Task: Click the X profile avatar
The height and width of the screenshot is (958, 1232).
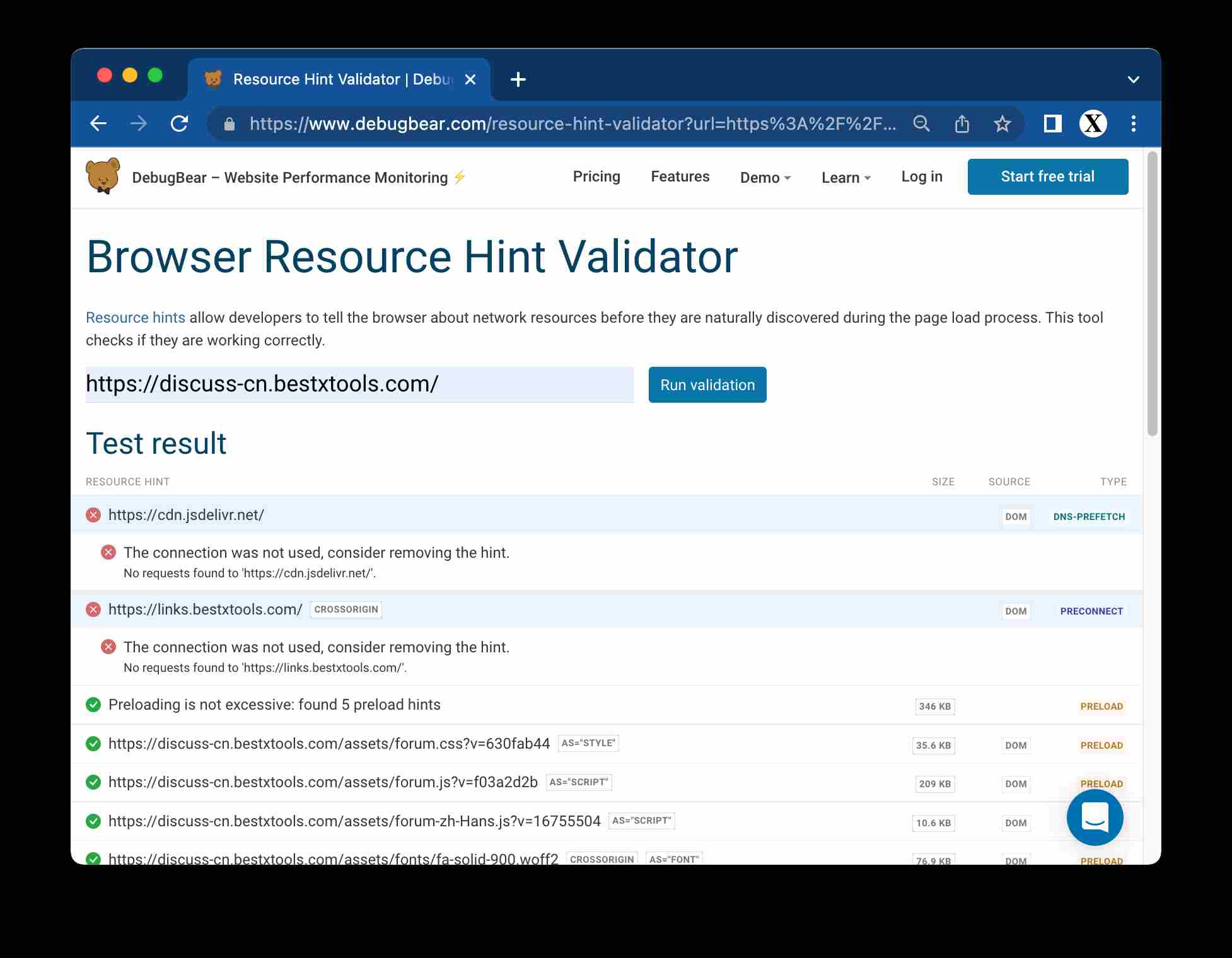Action: click(1093, 124)
